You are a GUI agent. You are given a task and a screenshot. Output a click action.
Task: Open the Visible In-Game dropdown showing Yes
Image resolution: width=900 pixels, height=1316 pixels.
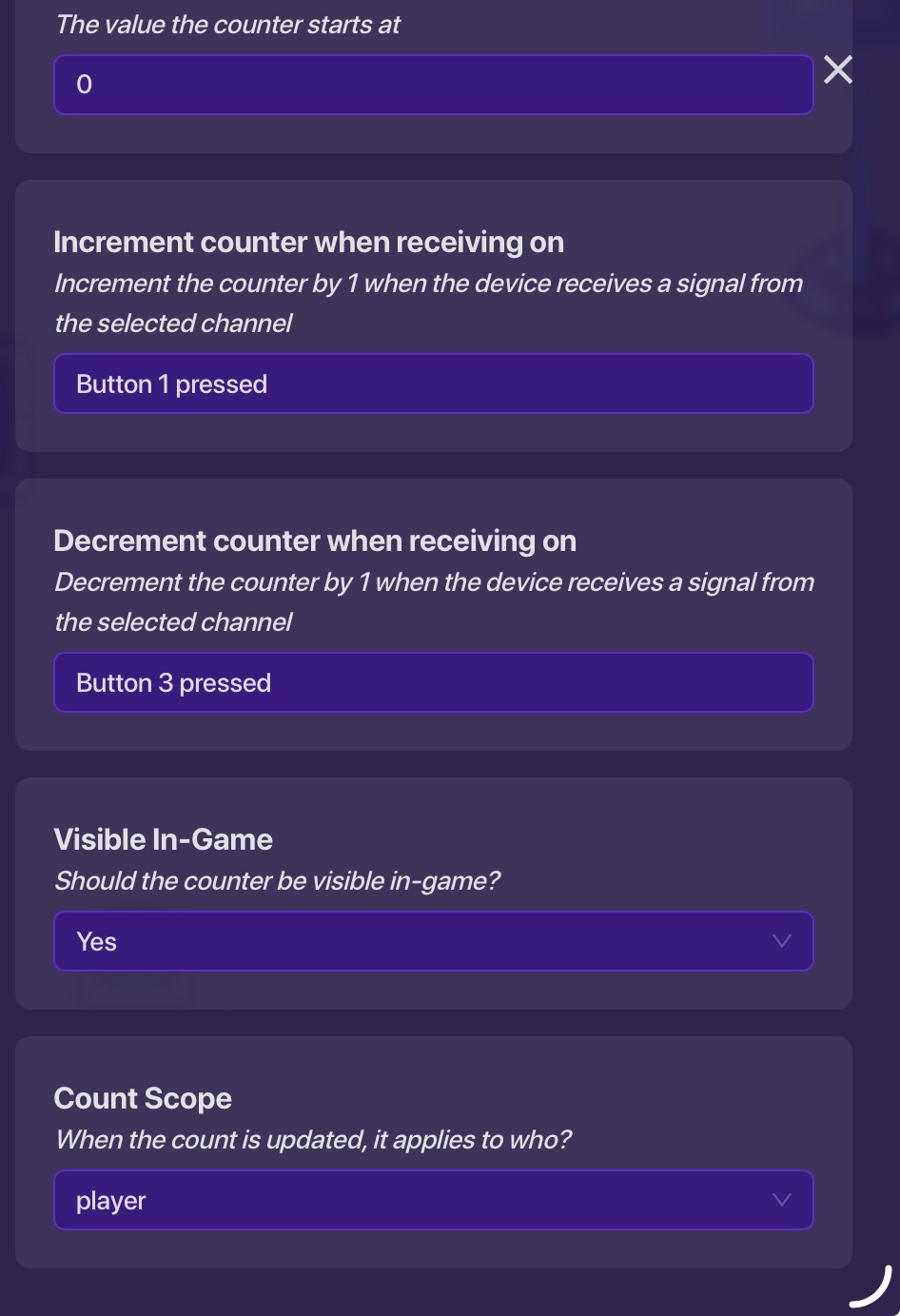click(x=433, y=941)
